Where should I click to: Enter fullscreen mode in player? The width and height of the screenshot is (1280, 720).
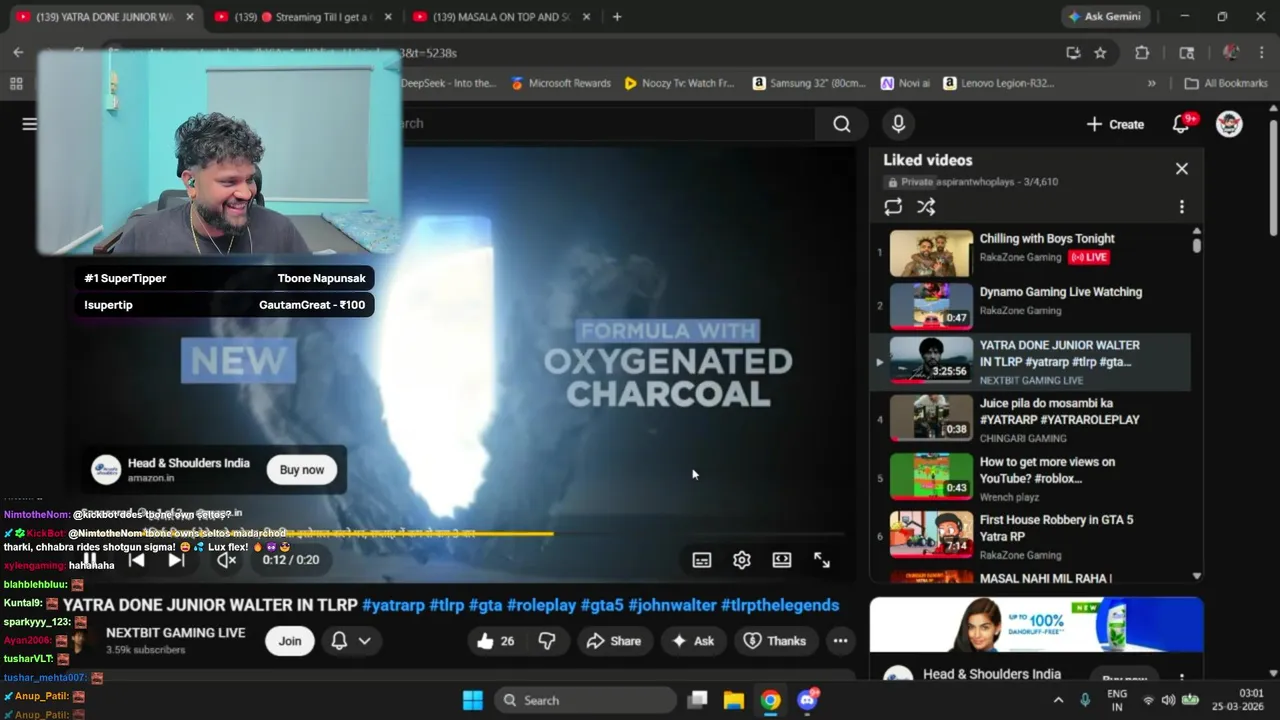click(822, 560)
